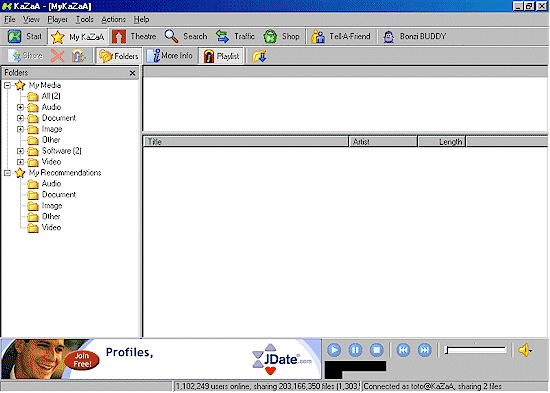Toggle the More Info pane button
The height and width of the screenshot is (393, 550).
click(x=169, y=56)
